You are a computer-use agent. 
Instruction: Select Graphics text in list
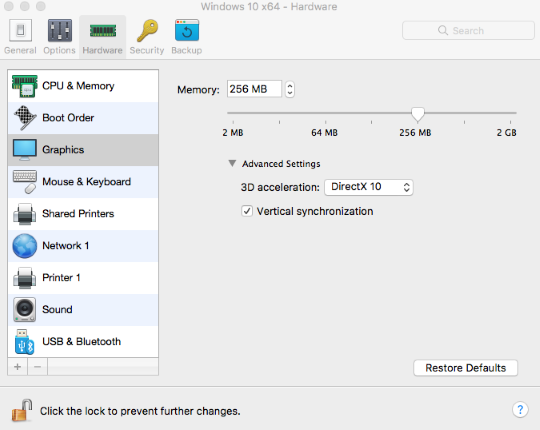pyautogui.click(x=63, y=150)
